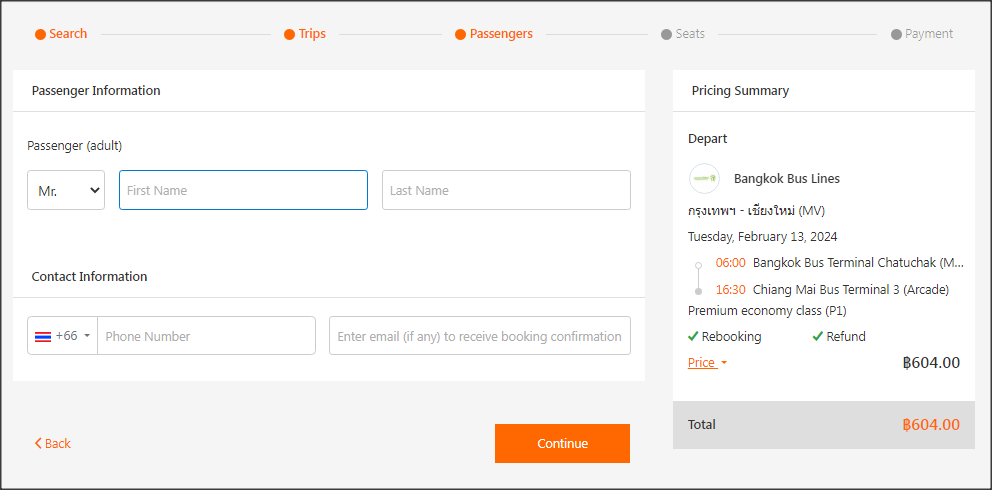Viewport: 992px width, 490px height.
Task: Open the Mr. title dropdown
Action: point(66,190)
